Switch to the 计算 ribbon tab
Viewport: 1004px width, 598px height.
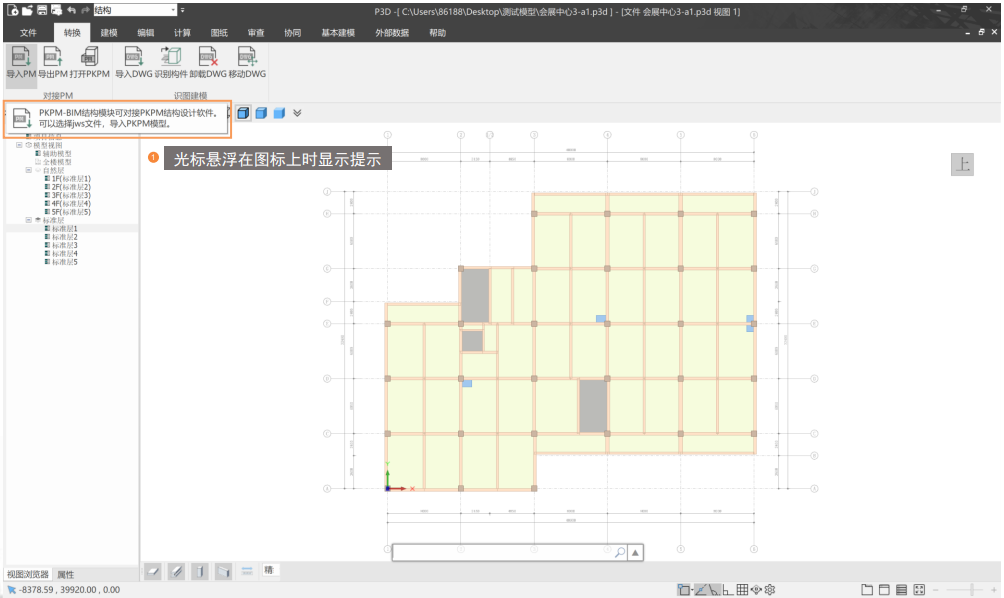coord(182,33)
